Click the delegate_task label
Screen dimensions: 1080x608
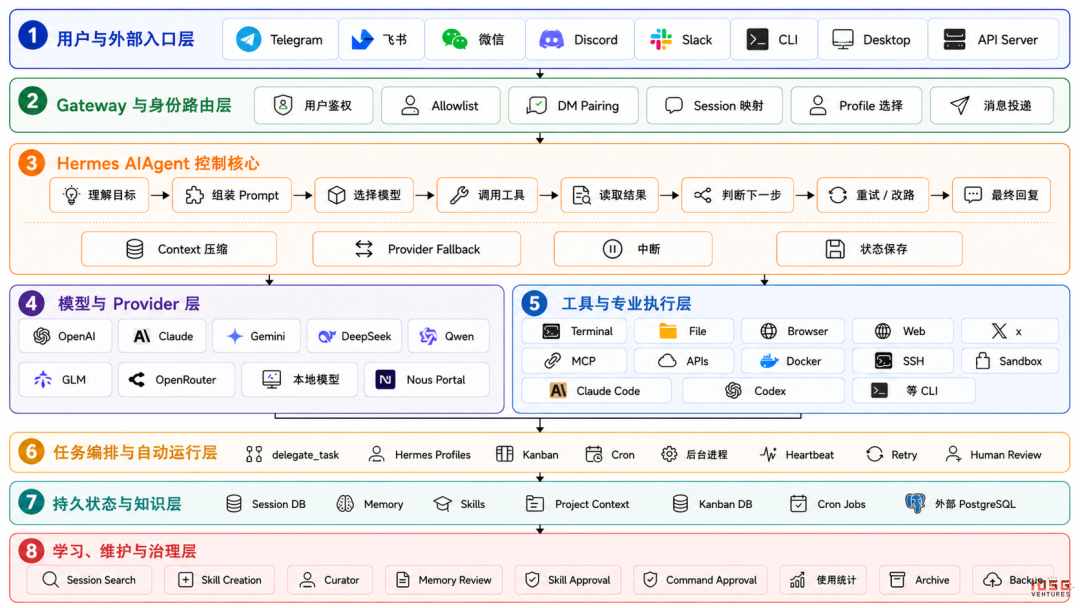pyautogui.click(x=305, y=454)
